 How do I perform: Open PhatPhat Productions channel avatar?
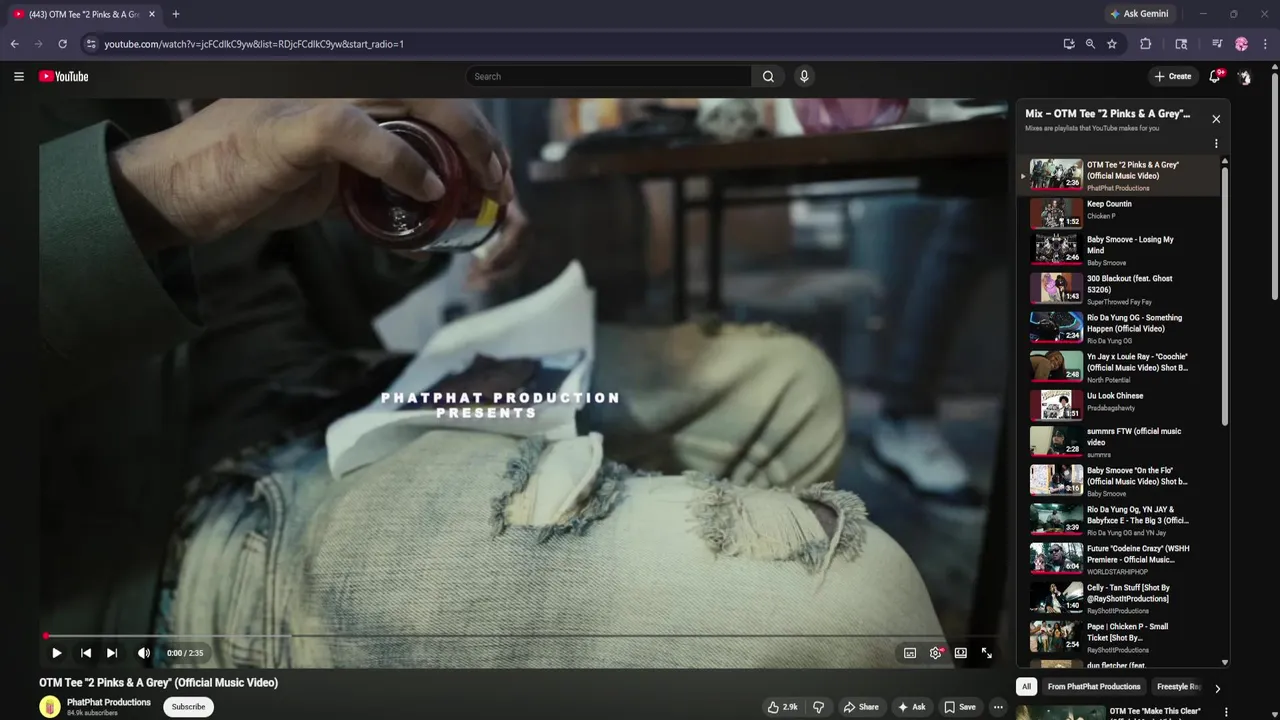[x=50, y=707]
